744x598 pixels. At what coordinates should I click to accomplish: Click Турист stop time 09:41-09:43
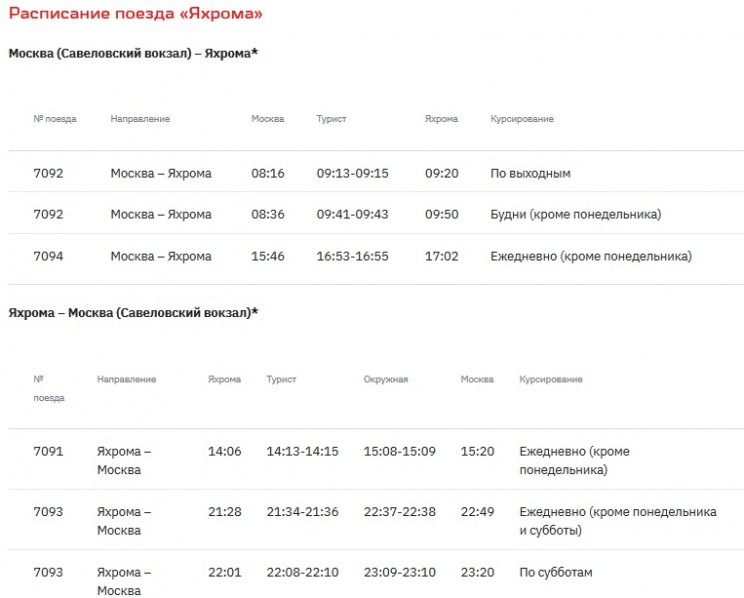[x=353, y=215]
